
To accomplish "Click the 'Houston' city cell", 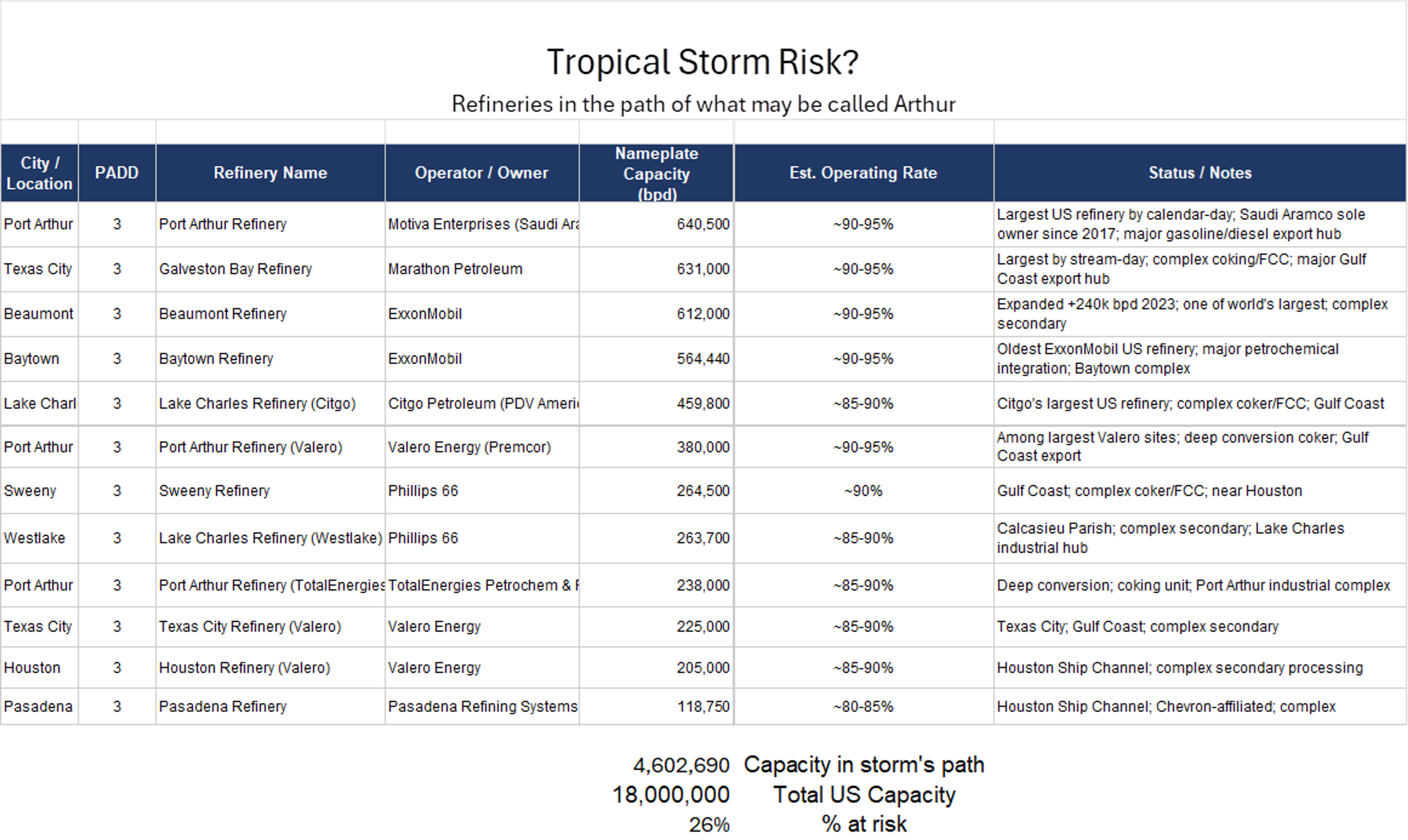I will [x=39, y=668].
